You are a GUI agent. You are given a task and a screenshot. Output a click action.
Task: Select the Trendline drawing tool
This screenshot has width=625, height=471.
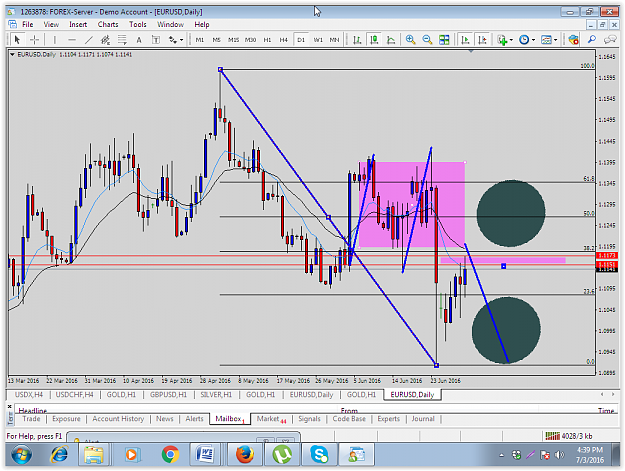[x=88, y=39]
